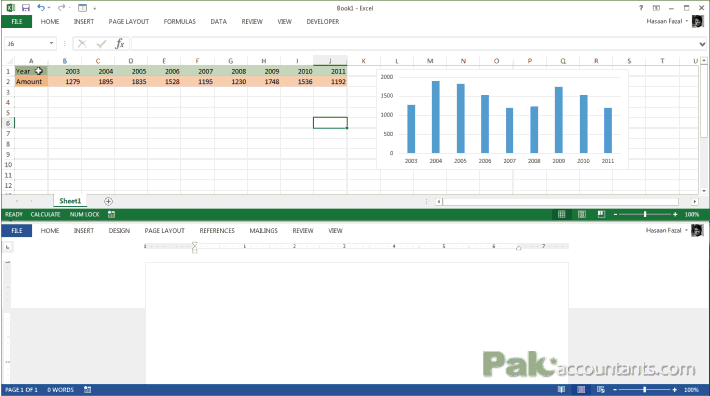
Task: Switch to Excel PAGE LAYOUT tab
Action: click(129, 22)
